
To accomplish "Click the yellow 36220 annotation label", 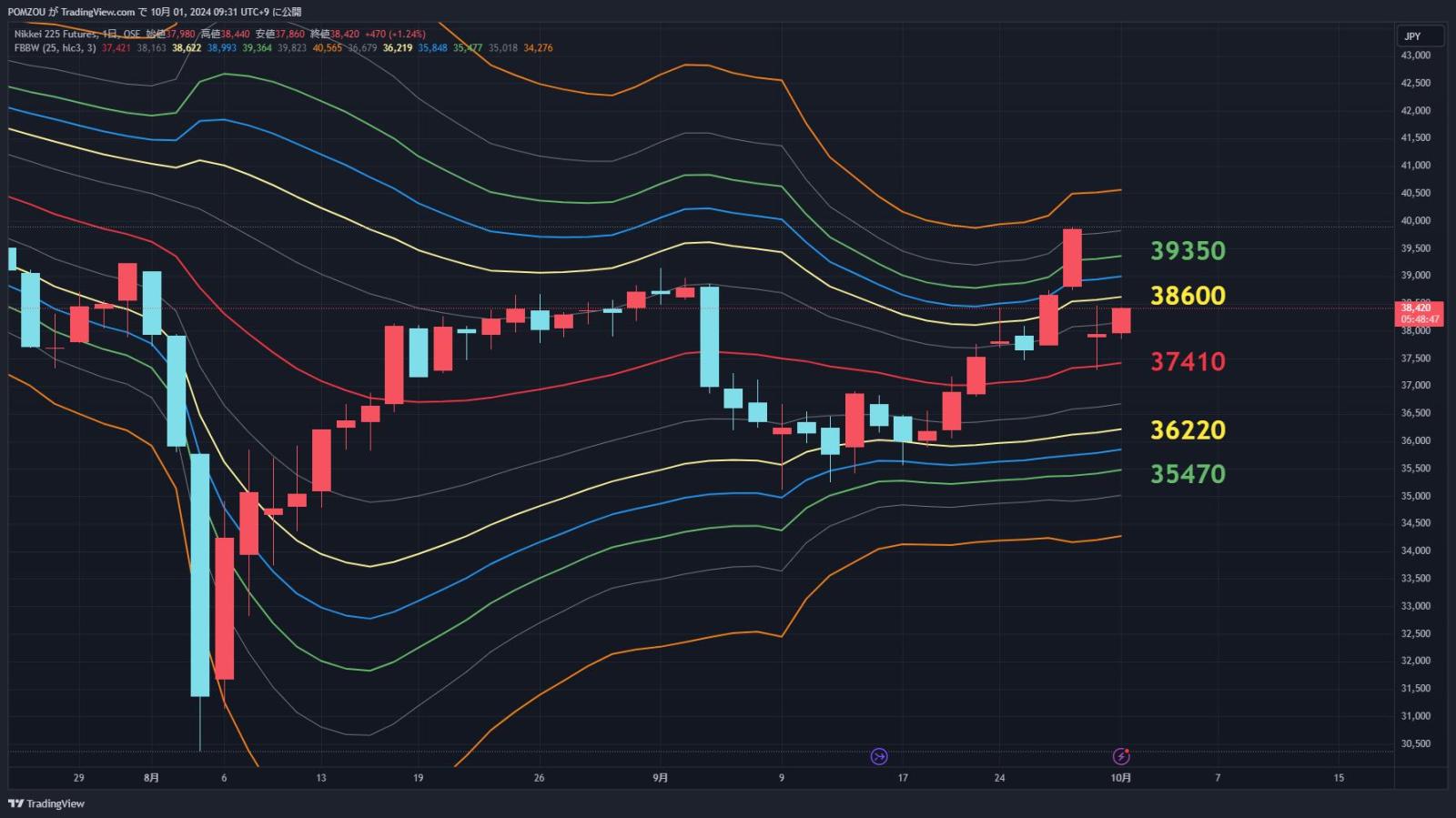I will 1188,430.
